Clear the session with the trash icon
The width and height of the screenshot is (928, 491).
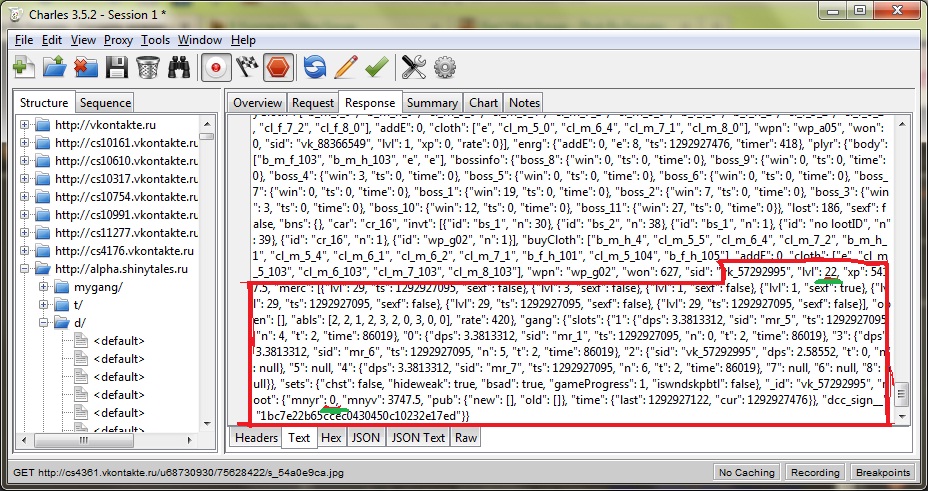tap(147, 67)
